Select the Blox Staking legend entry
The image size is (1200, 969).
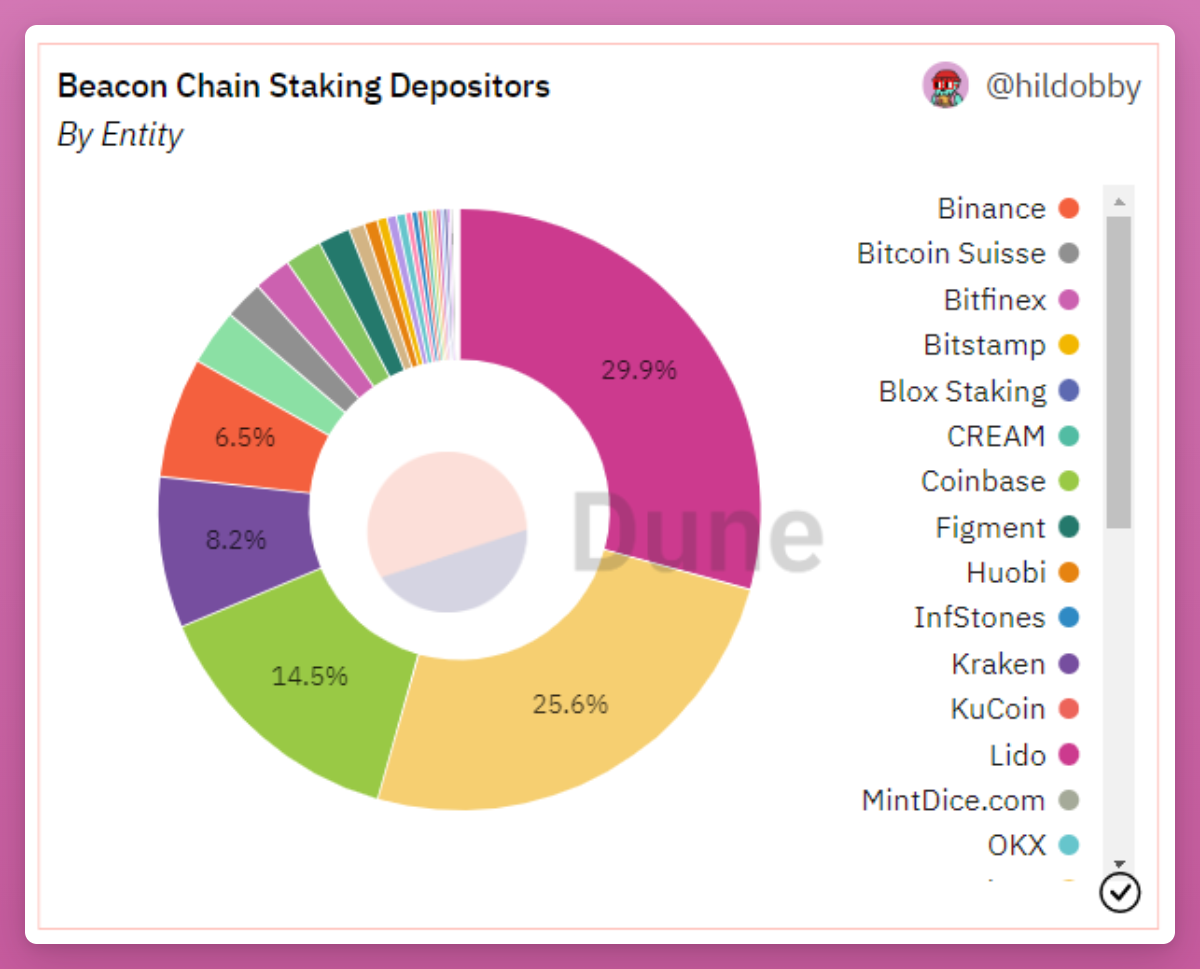979,390
